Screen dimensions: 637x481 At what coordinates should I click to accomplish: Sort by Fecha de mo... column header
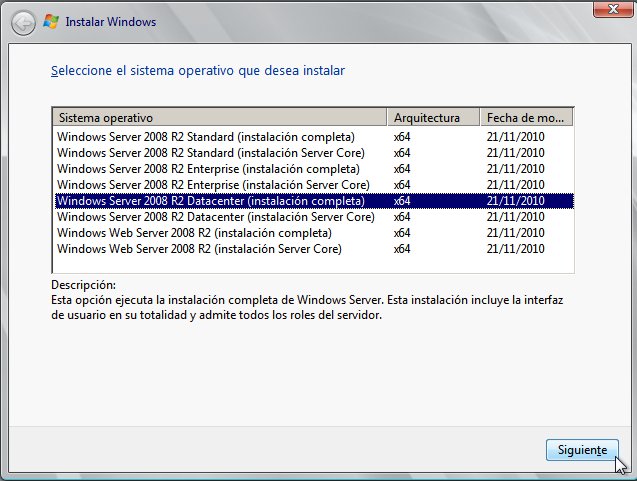click(526, 117)
